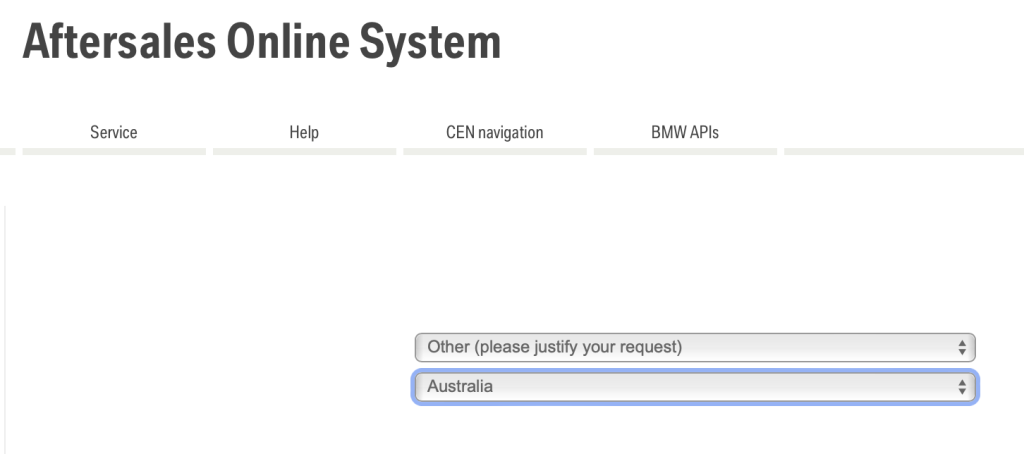Click the underline bar beneath BMW APIs

[684, 152]
